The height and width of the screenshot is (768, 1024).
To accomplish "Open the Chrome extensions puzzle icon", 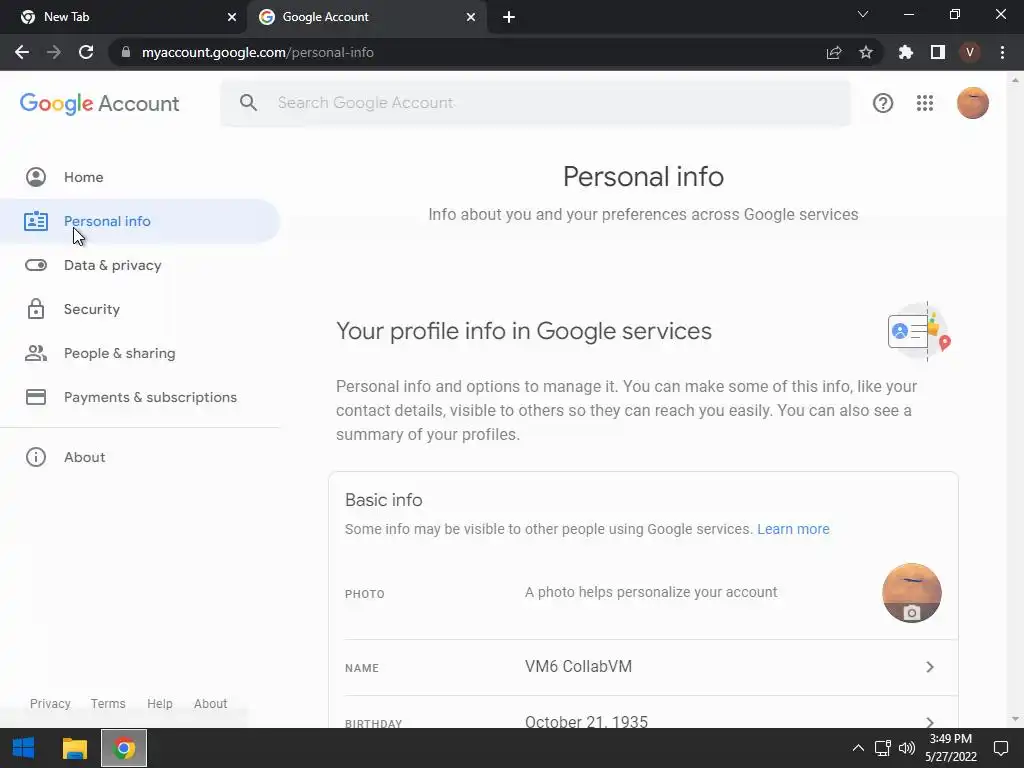I will (x=906, y=52).
